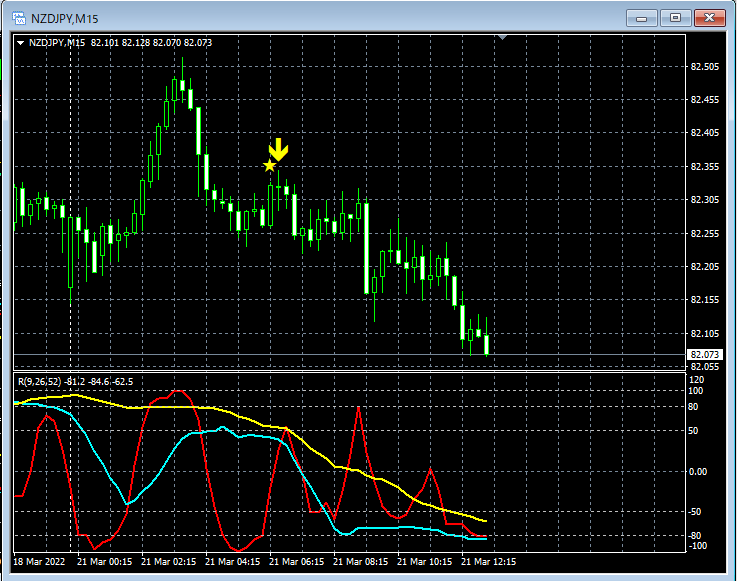738x581 pixels.
Task: Maximize the NZDJPY,M15 chart window
Action: point(675,18)
